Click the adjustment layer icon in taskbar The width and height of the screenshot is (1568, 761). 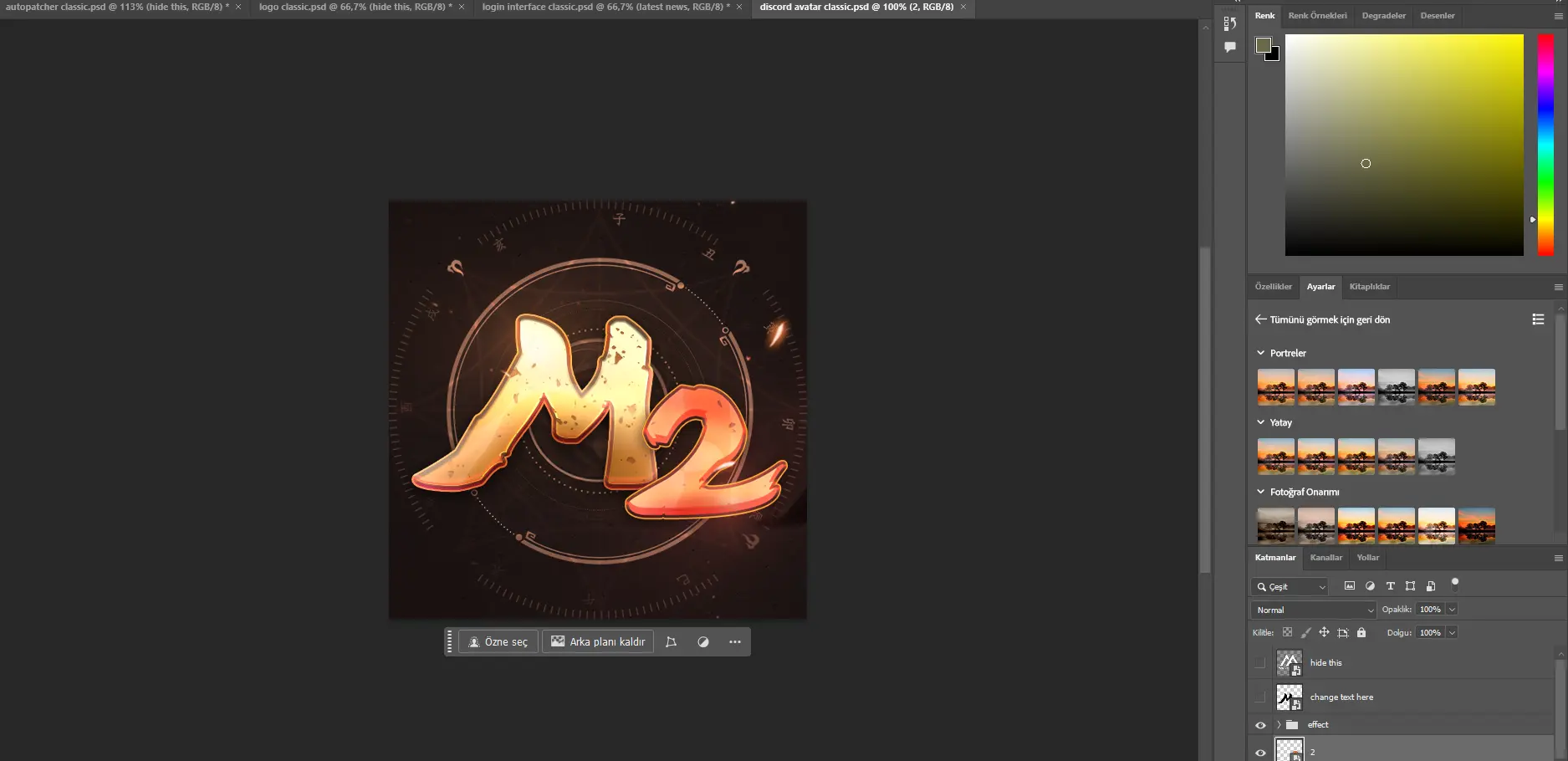pos(703,642)
